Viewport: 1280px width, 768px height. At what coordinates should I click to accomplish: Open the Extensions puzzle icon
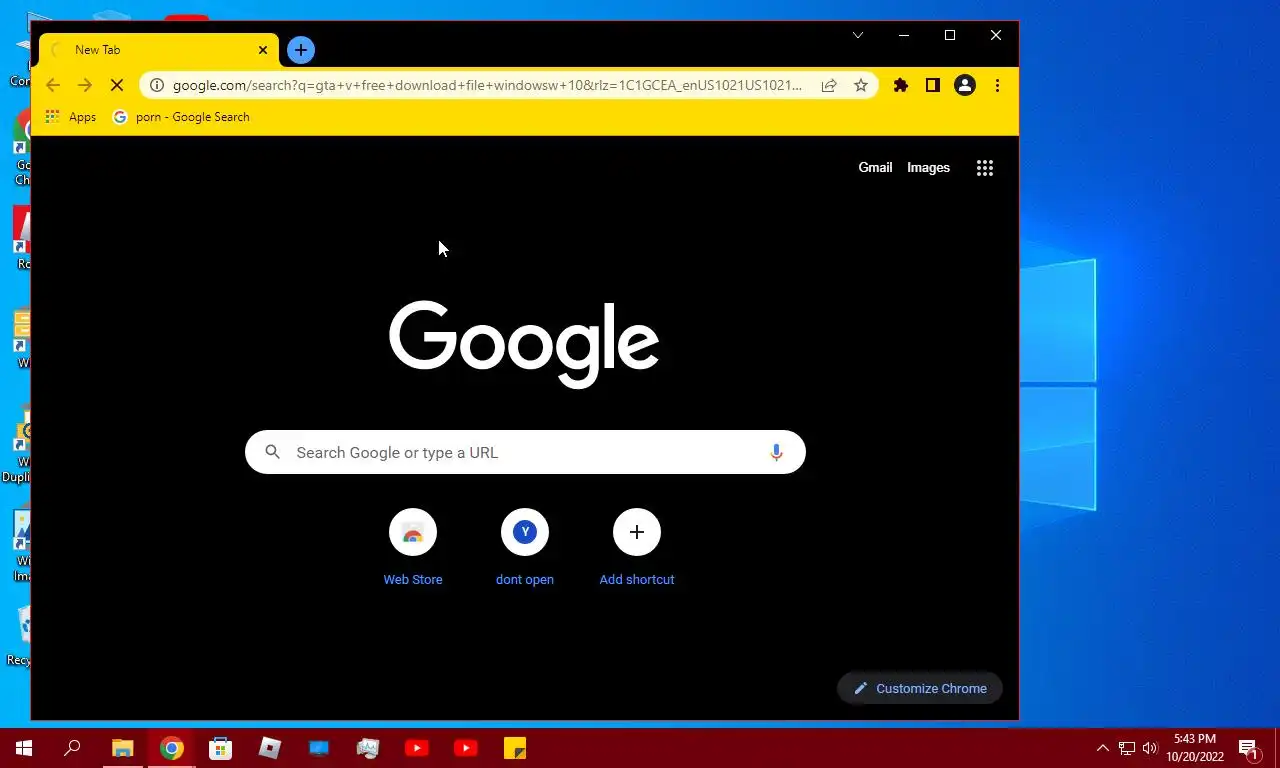tap(901, 85)
